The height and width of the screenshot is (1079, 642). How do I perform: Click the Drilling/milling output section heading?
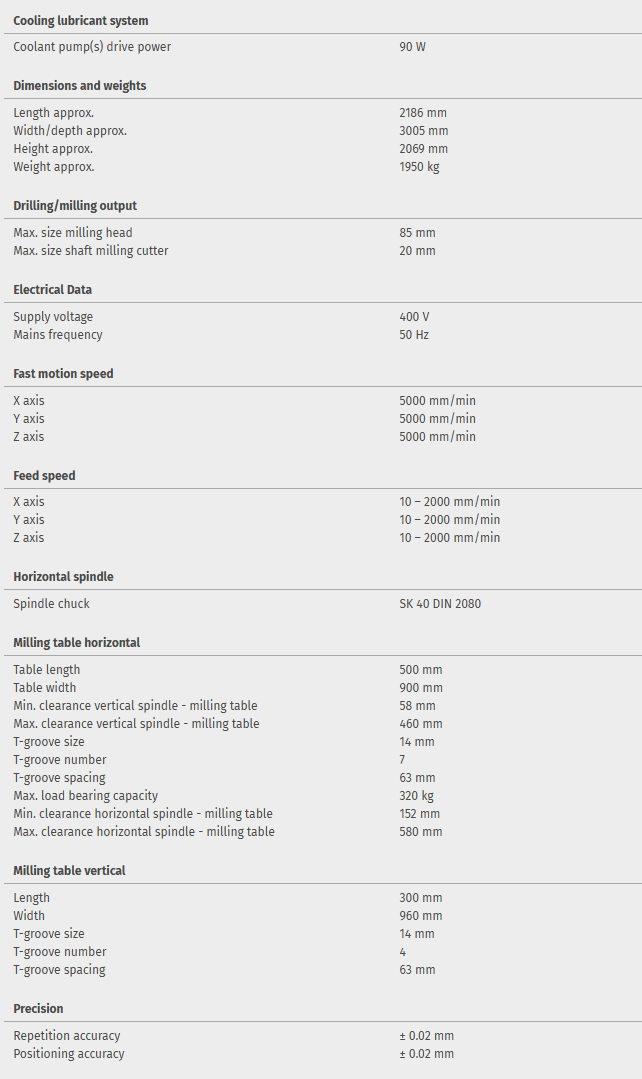[75, 206]
